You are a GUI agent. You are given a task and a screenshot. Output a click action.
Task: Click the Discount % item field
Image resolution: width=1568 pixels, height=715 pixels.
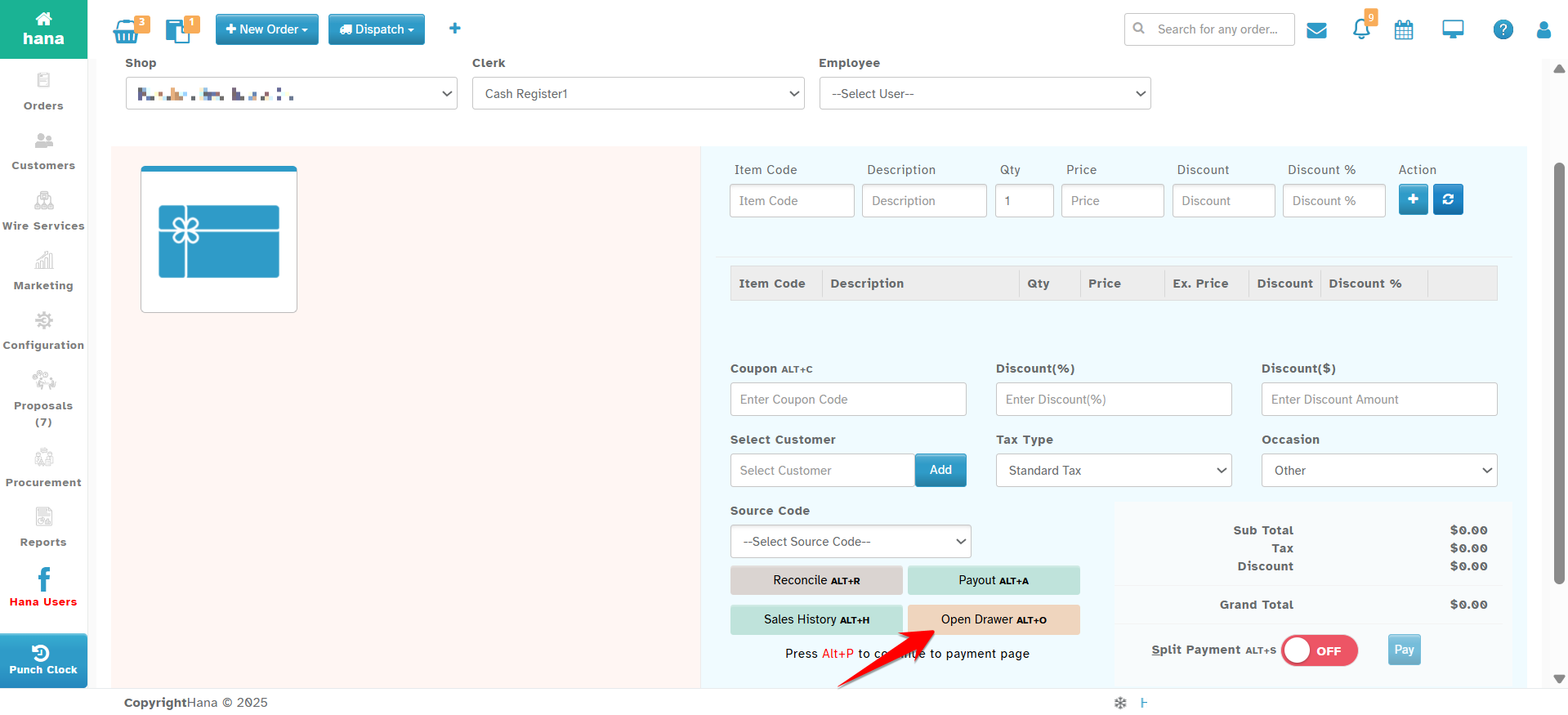click(x=1334, y=200)
